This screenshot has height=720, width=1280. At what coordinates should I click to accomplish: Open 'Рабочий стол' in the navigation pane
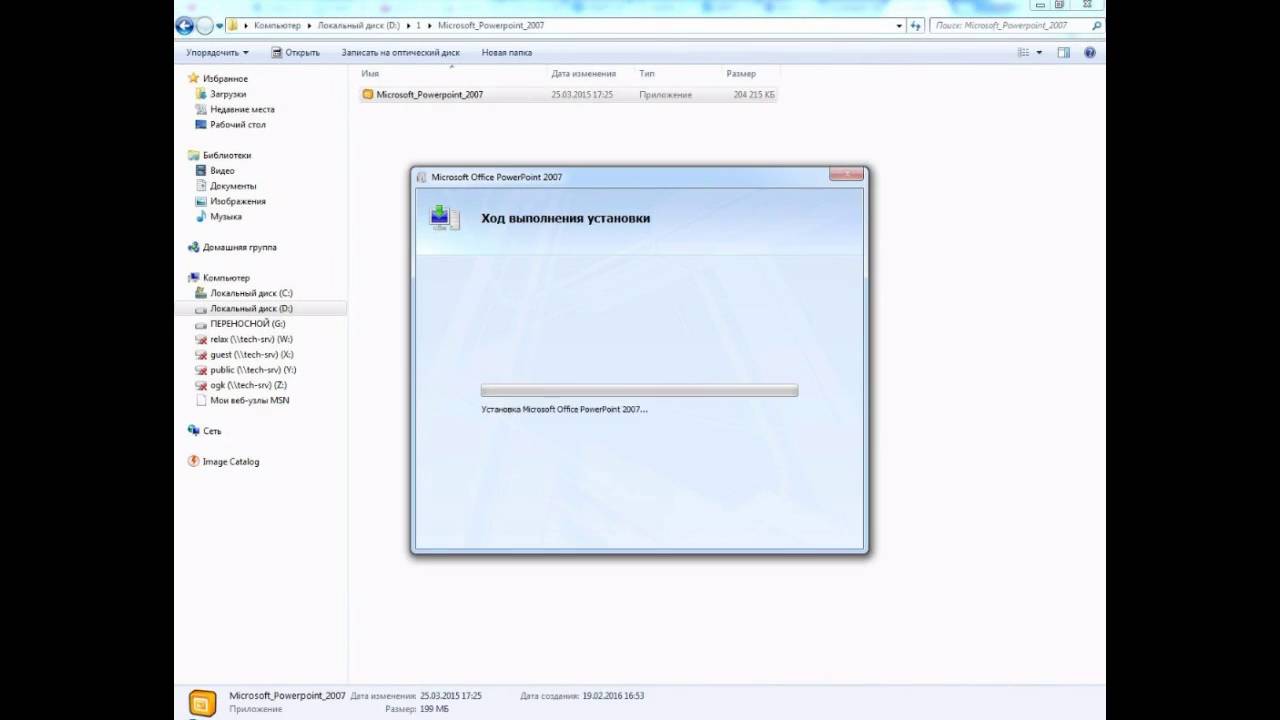238,125
